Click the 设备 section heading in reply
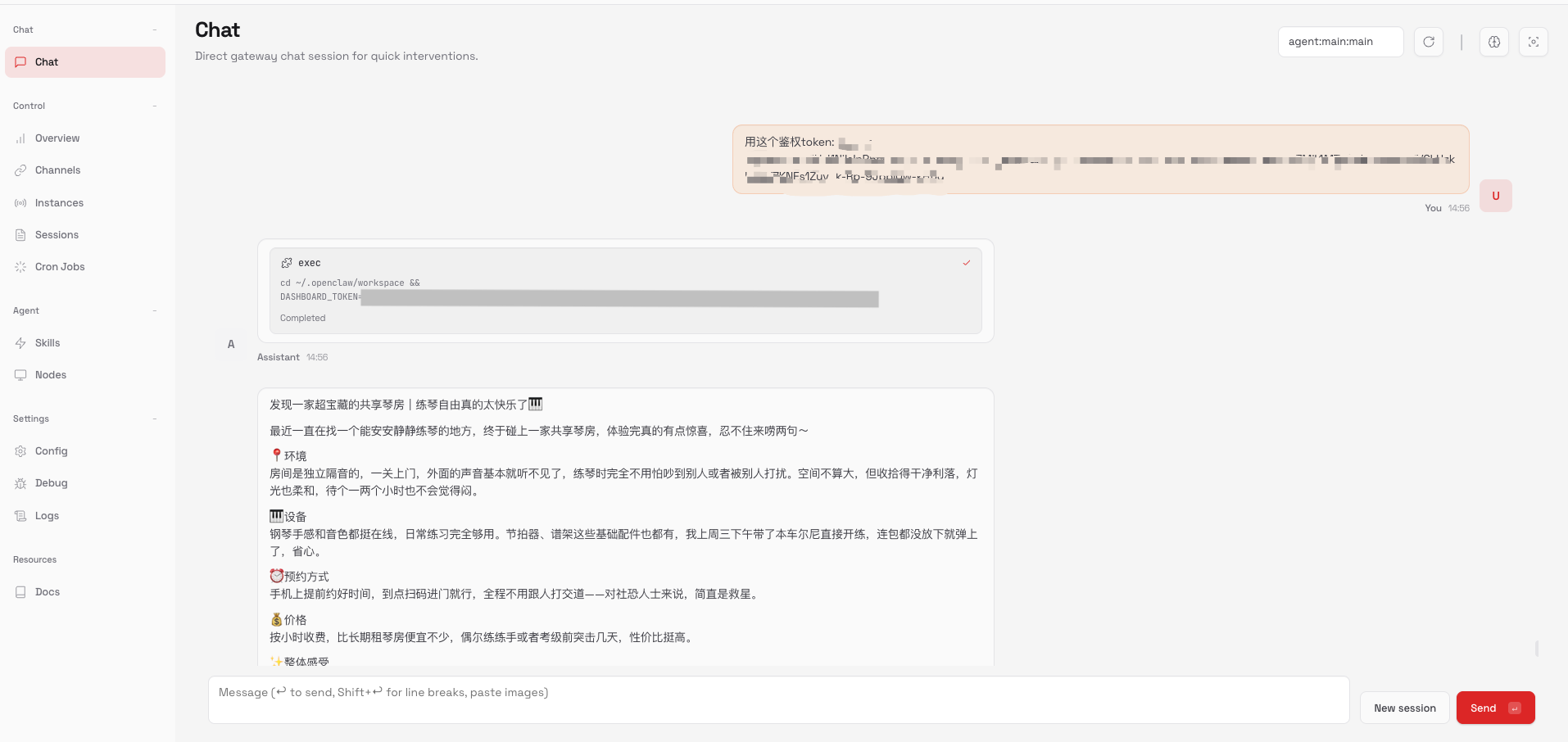 pyautogui.click(x=288, y=517)
